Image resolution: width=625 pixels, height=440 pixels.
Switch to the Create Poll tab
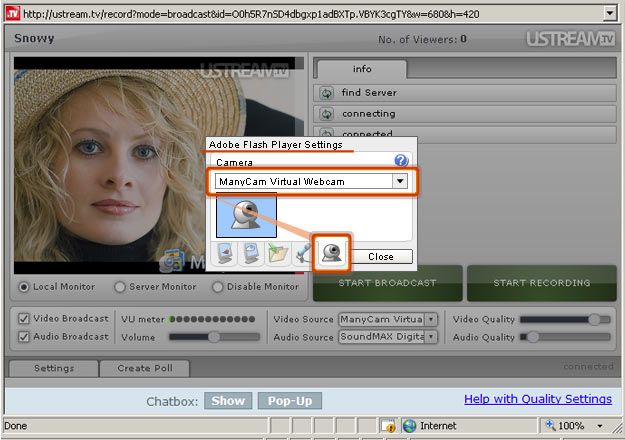pyautogui.click(x=143, y=368)
